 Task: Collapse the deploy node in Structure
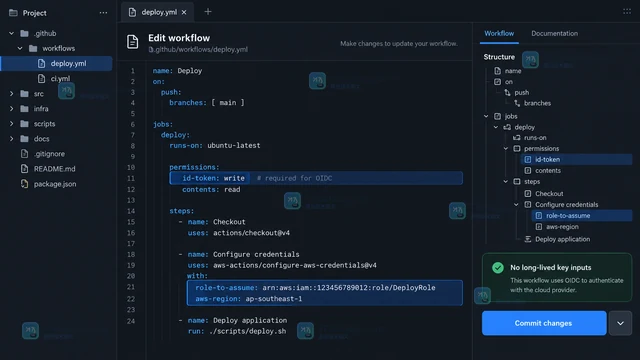pos(496,127)
